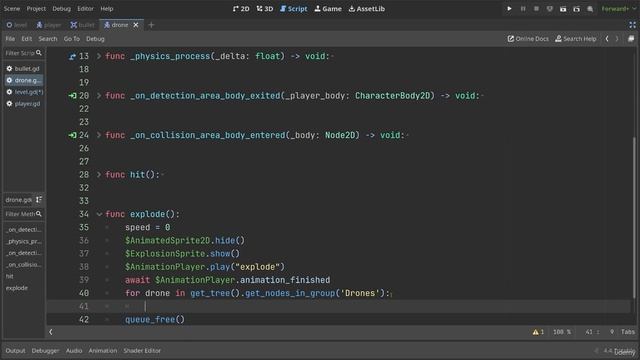Stop the running project

click(x=536, y=9)
